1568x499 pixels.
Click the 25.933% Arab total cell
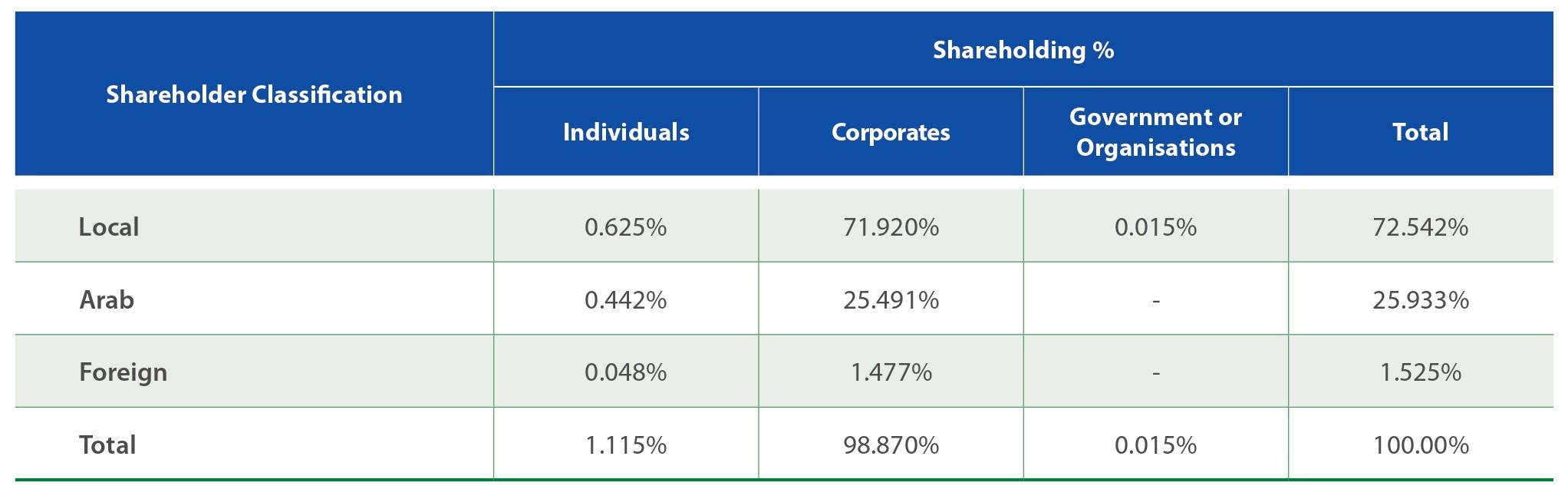click(1421, 299)
